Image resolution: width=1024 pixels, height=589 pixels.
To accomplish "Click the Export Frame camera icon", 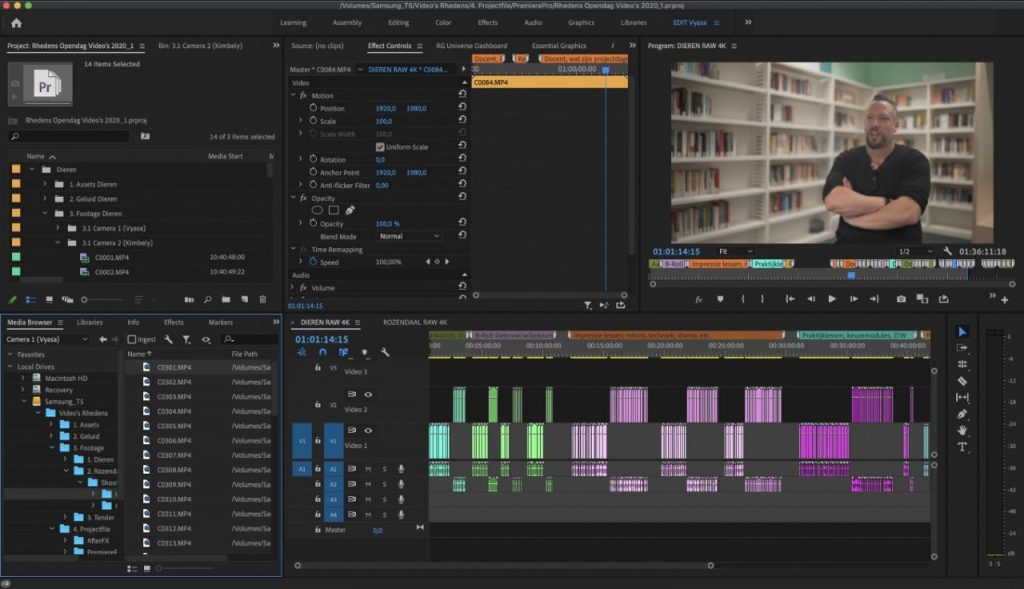I will [901, 298].
